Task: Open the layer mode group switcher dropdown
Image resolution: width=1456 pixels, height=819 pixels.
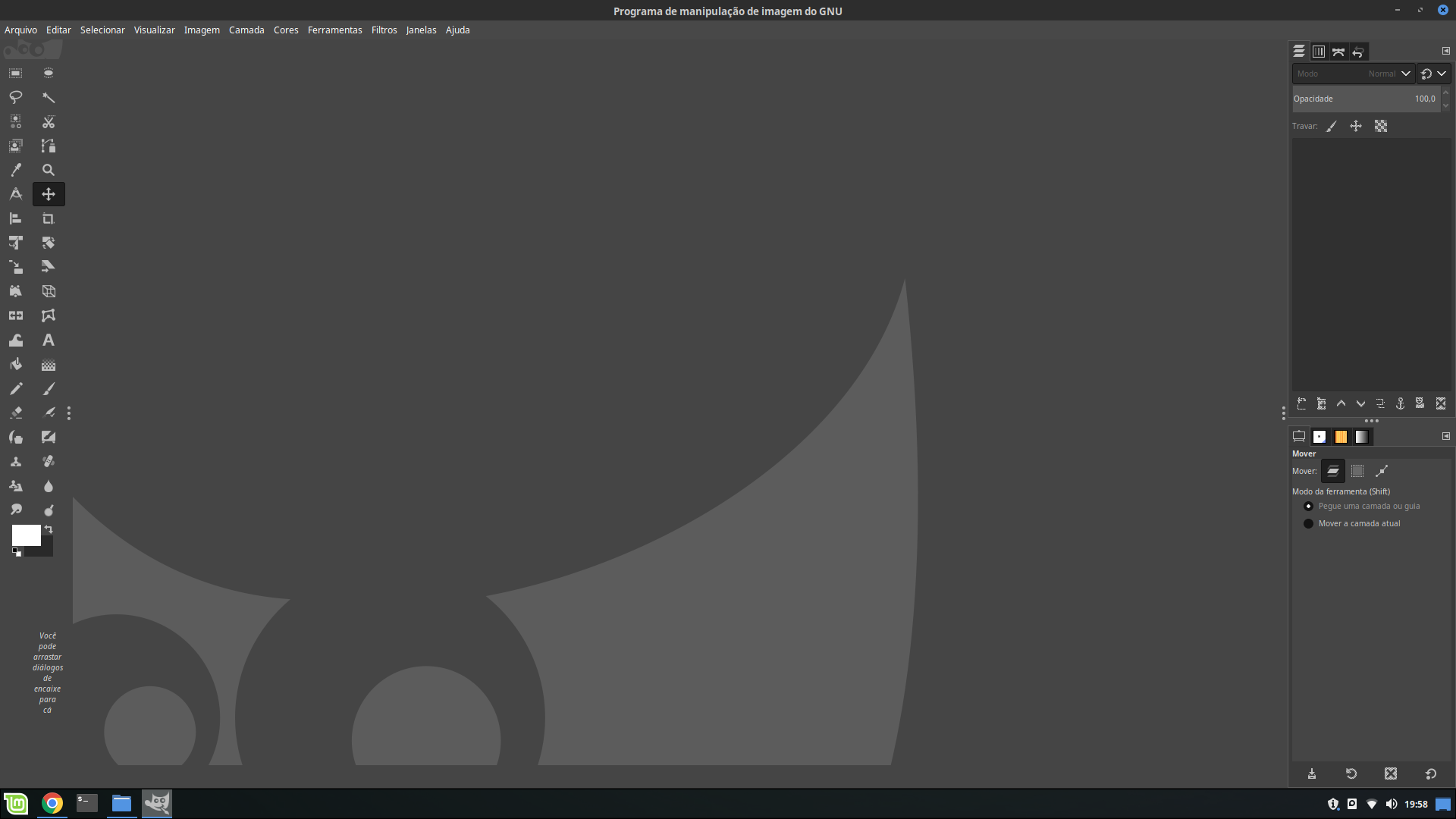Action: [1434, 74]
